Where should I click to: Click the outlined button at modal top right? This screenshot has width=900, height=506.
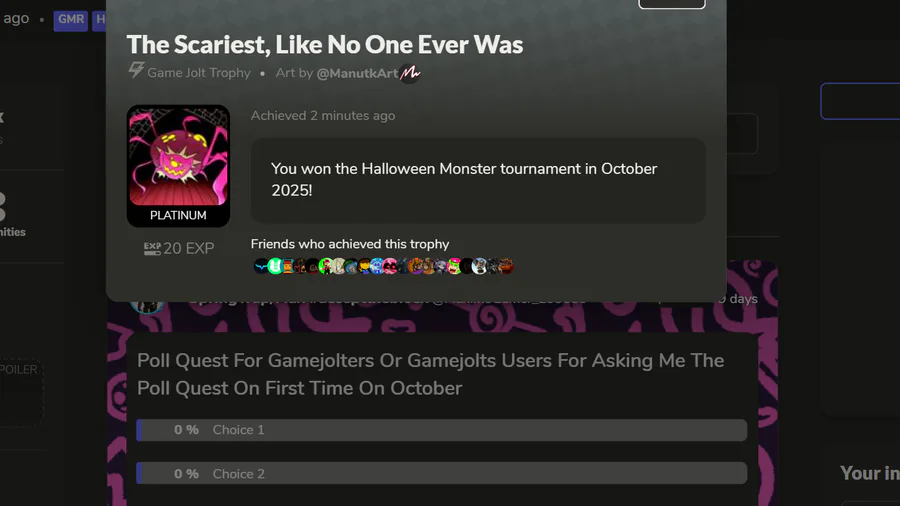(x=672, y=3)
